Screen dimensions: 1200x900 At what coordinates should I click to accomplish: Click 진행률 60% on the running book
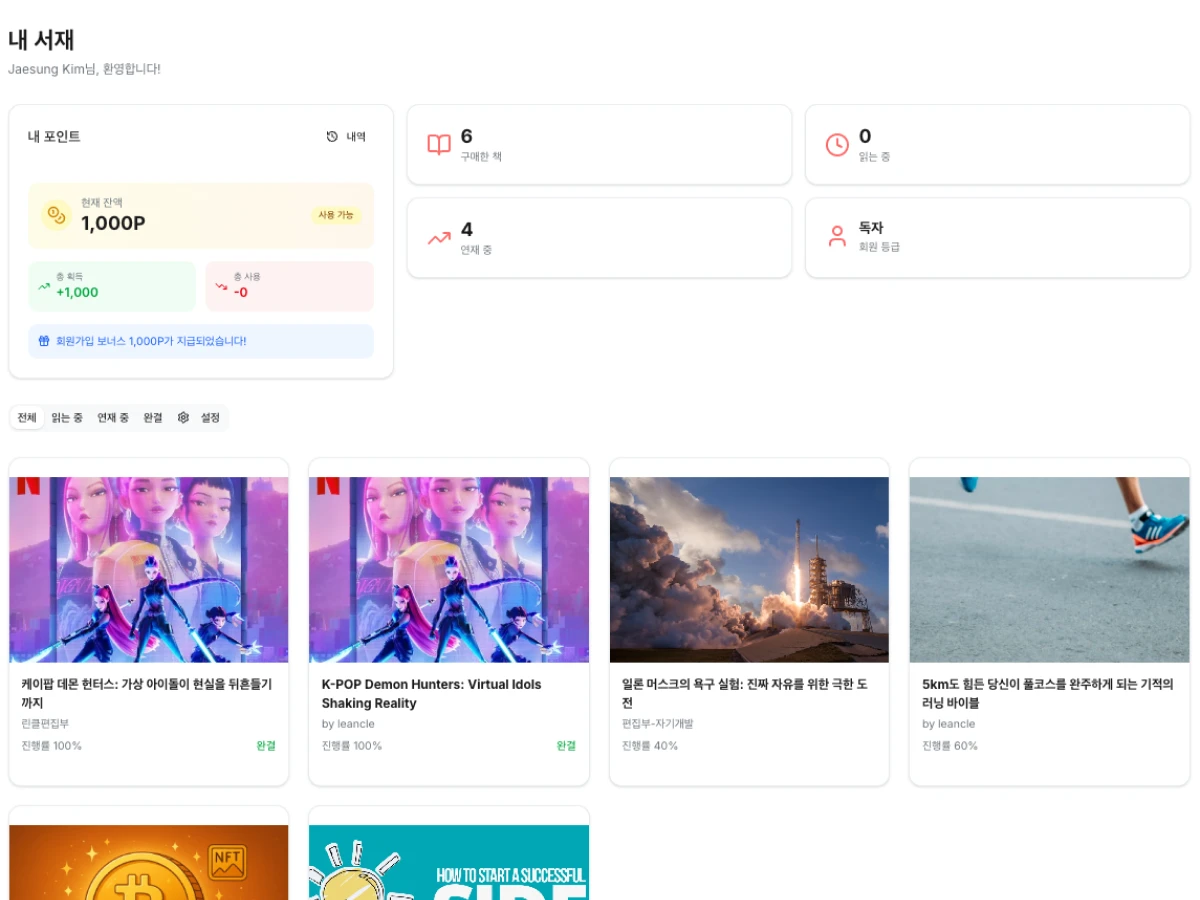(x=950, y=746)
